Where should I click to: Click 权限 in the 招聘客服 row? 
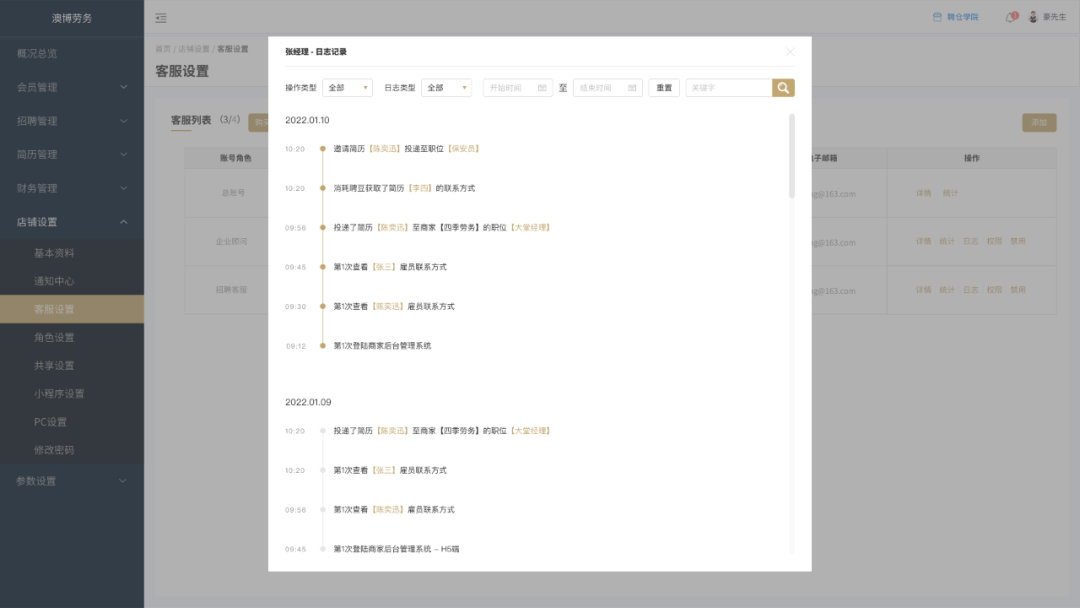pyautogui.click(x=994, y=290)
